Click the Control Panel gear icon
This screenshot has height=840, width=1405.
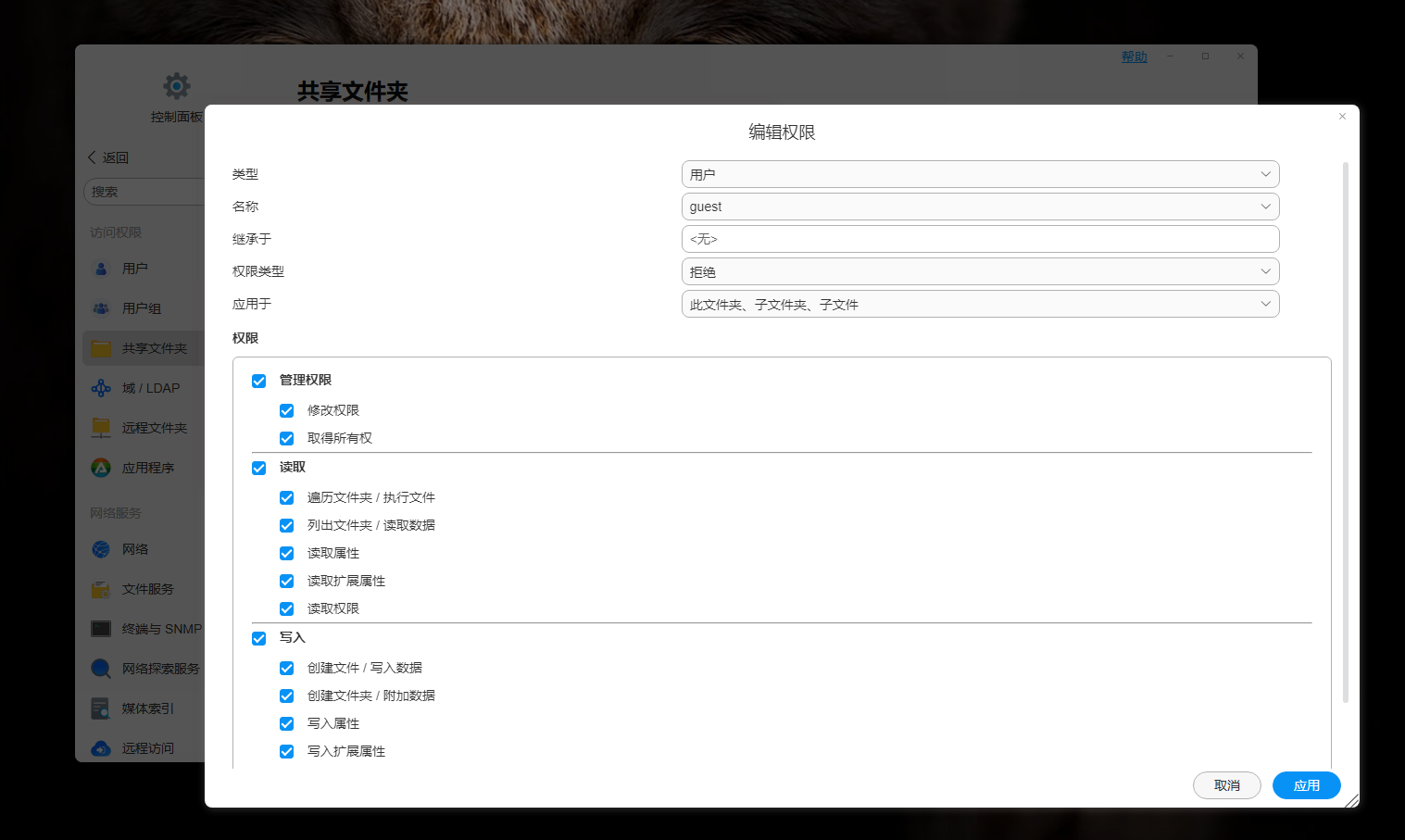[x=177, y=86]
